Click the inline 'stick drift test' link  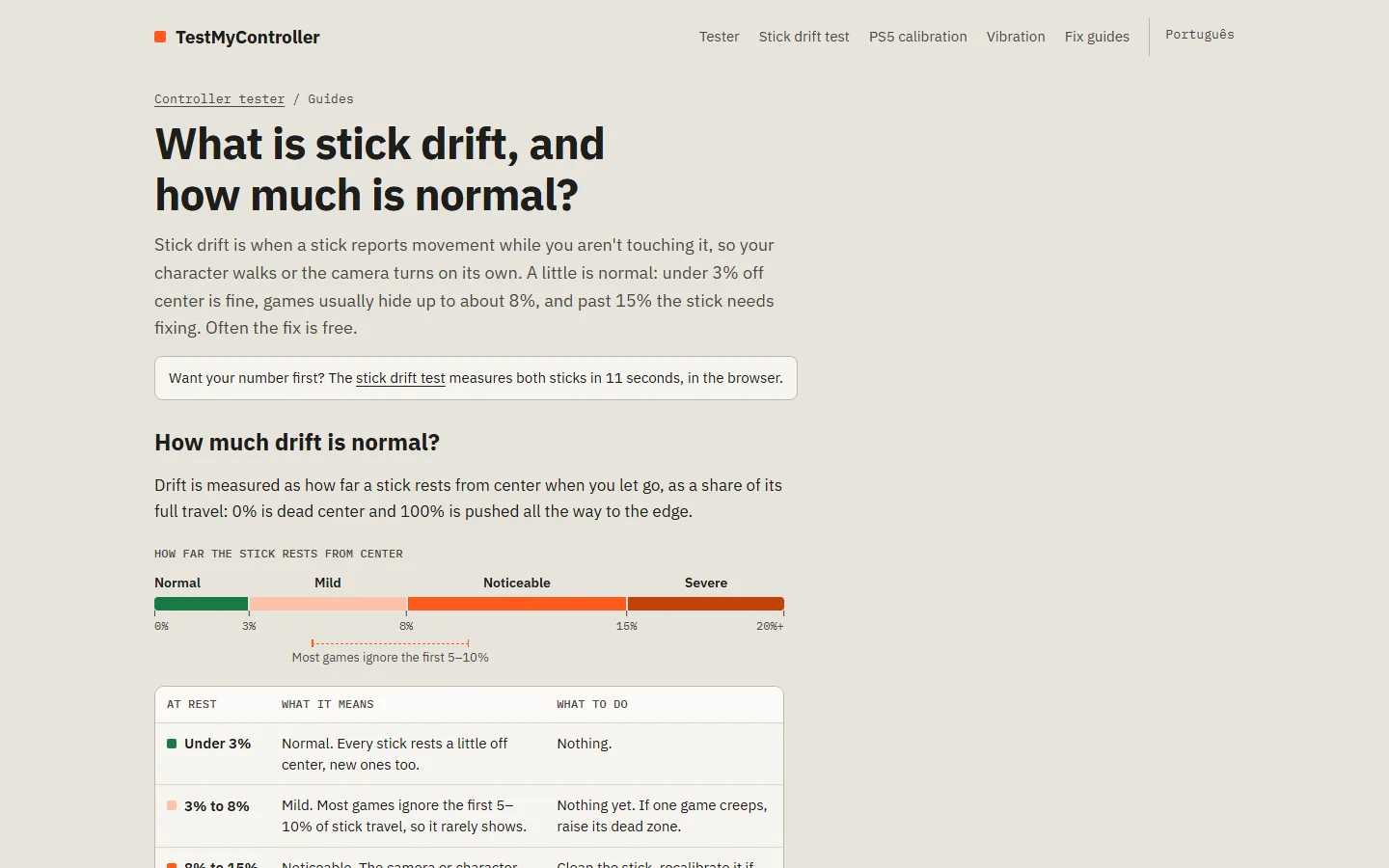pos(400,378)
